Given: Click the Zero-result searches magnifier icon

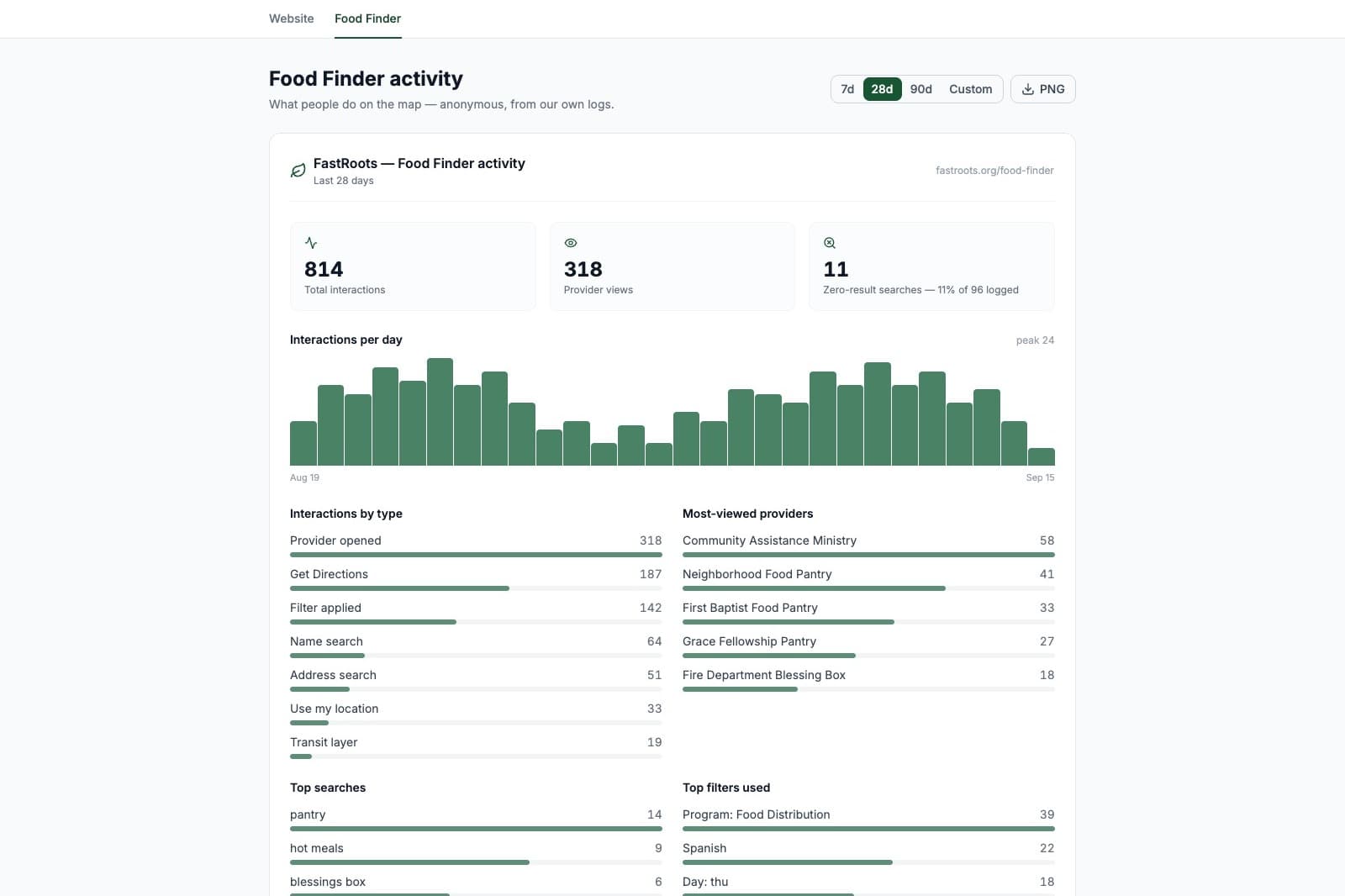Looking at the screenshot, I should tap(830, 243).
